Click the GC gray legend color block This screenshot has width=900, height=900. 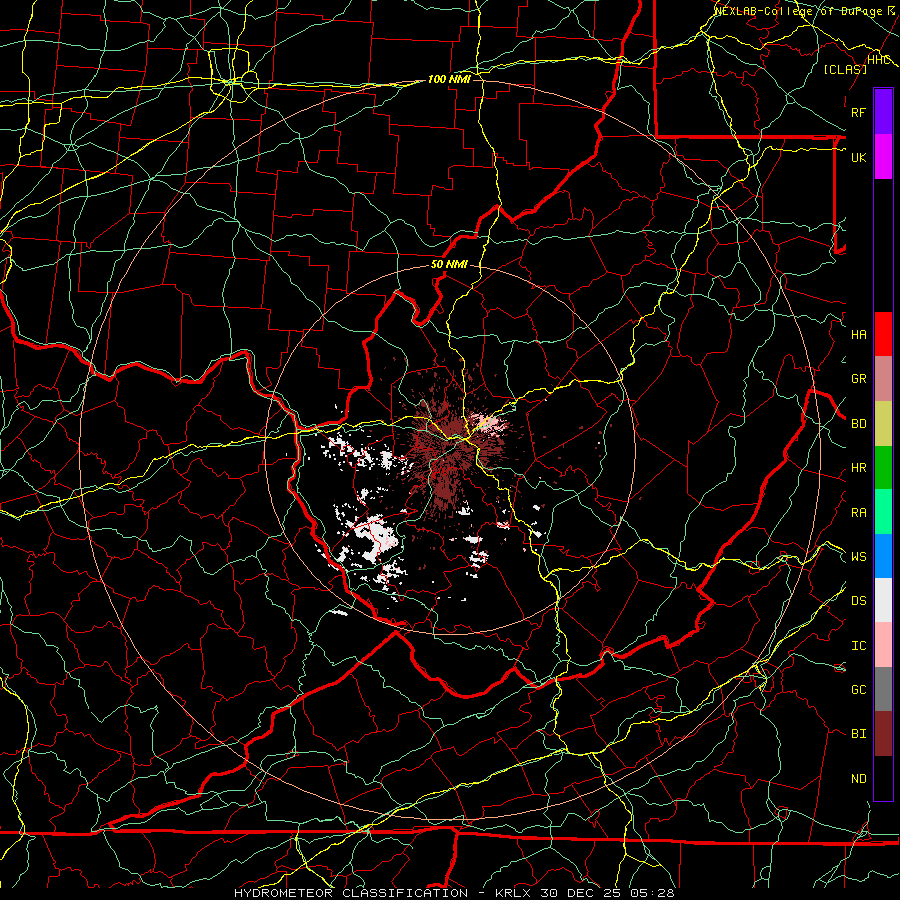(883, 689)
